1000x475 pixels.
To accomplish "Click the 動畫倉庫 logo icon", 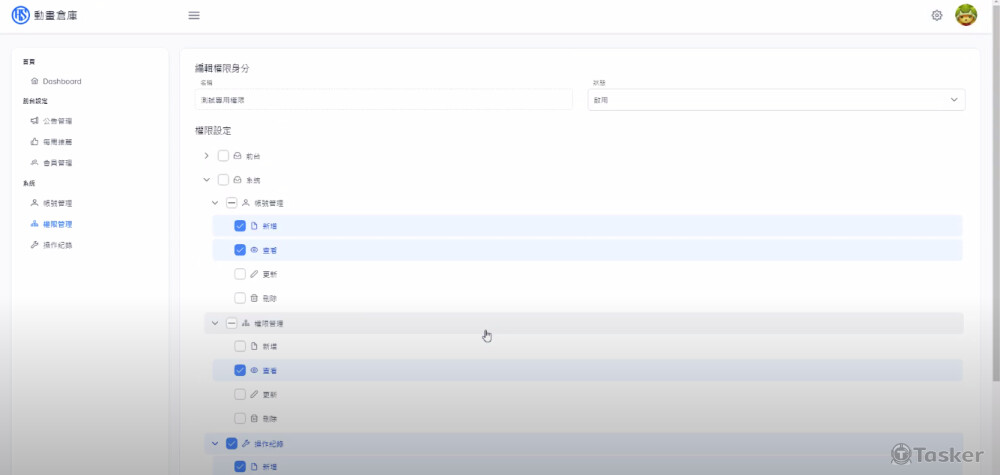I will (20, 15).
